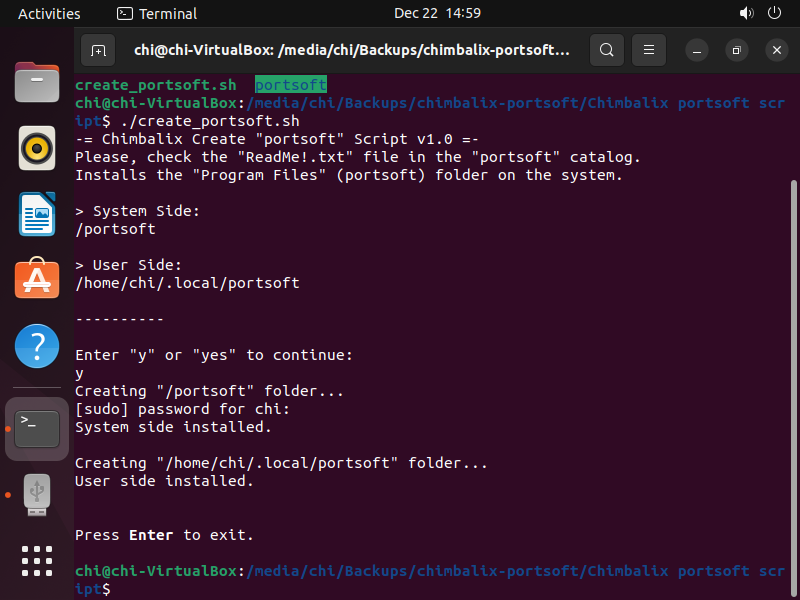Open the USB drive from the dock
The width and height of the screenshot is (800, 600).
(x=37, y=494)
